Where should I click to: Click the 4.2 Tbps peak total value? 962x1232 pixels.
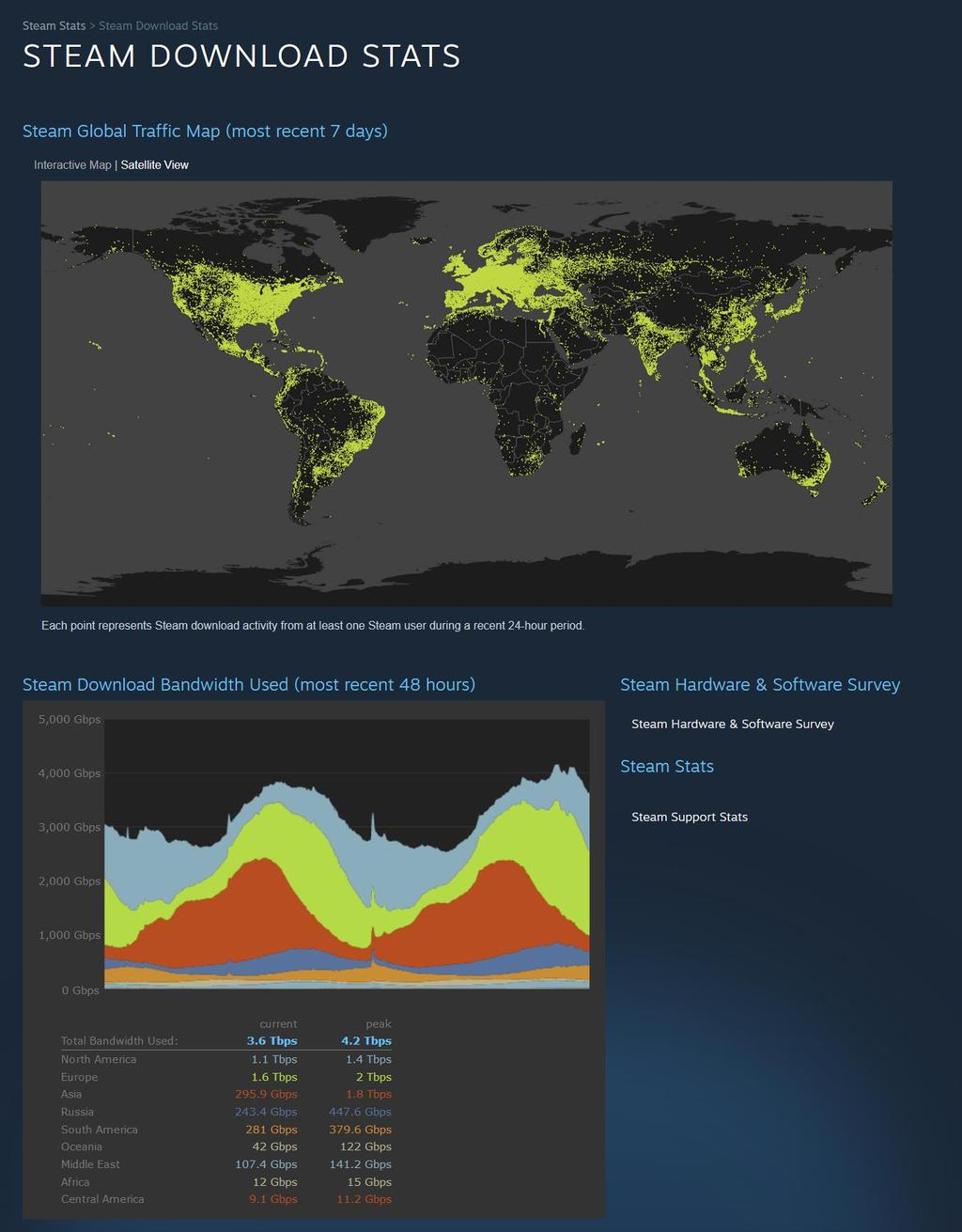(x=366, y=1041)
